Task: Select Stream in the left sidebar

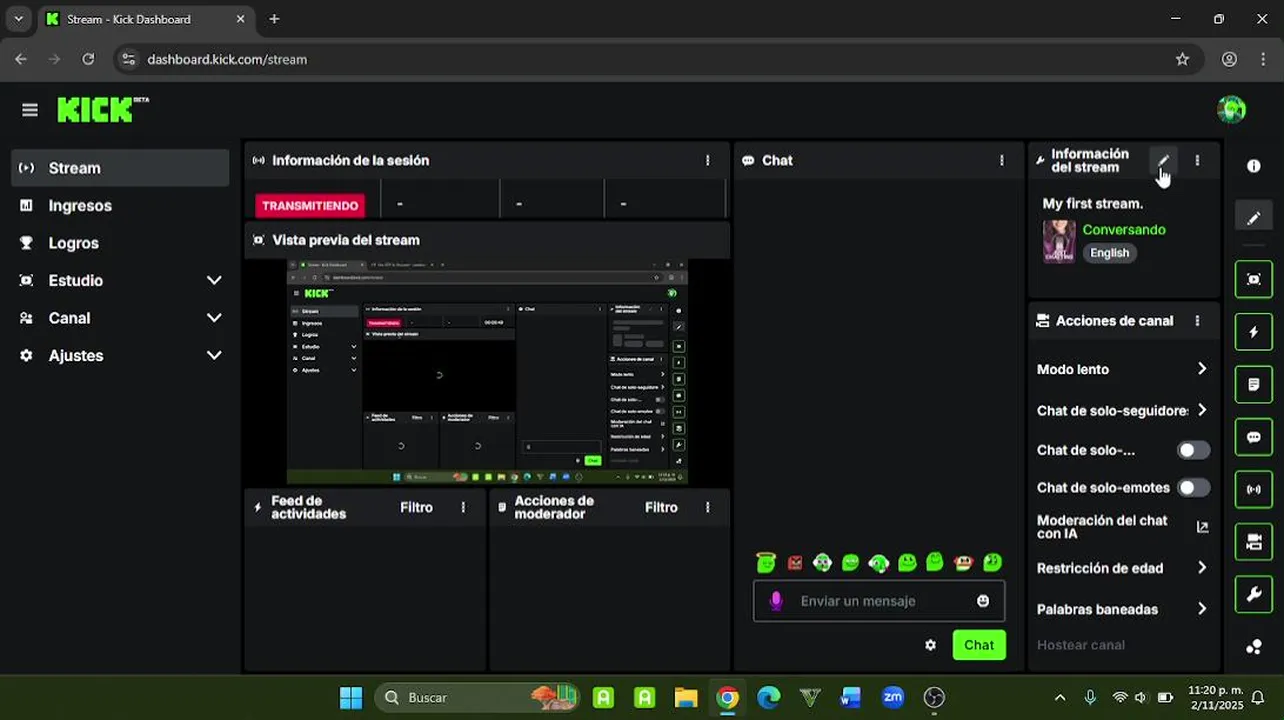Action: (x=120, y=168)
